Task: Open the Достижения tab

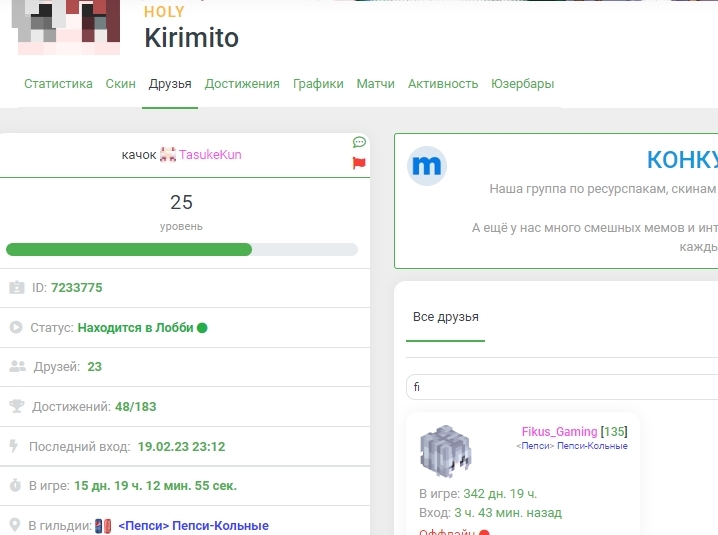Action: click(242, 84)
